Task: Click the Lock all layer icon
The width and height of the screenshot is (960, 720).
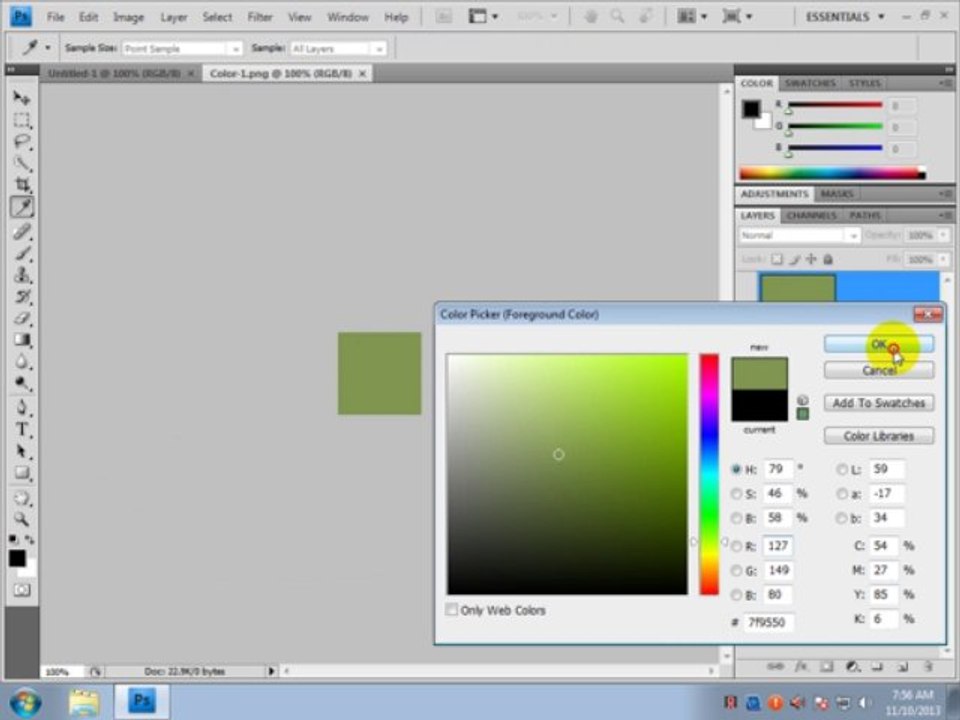Action: click(828, 260)
